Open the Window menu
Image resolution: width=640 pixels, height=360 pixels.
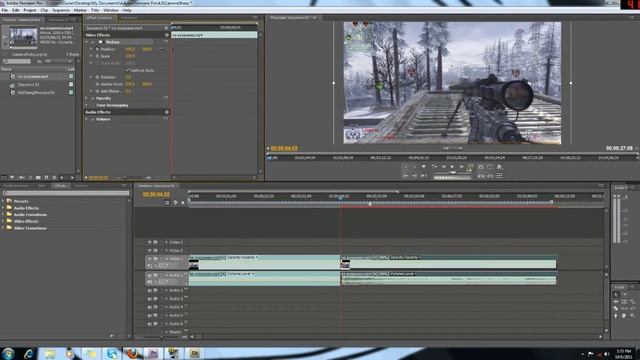coord(111,10)
